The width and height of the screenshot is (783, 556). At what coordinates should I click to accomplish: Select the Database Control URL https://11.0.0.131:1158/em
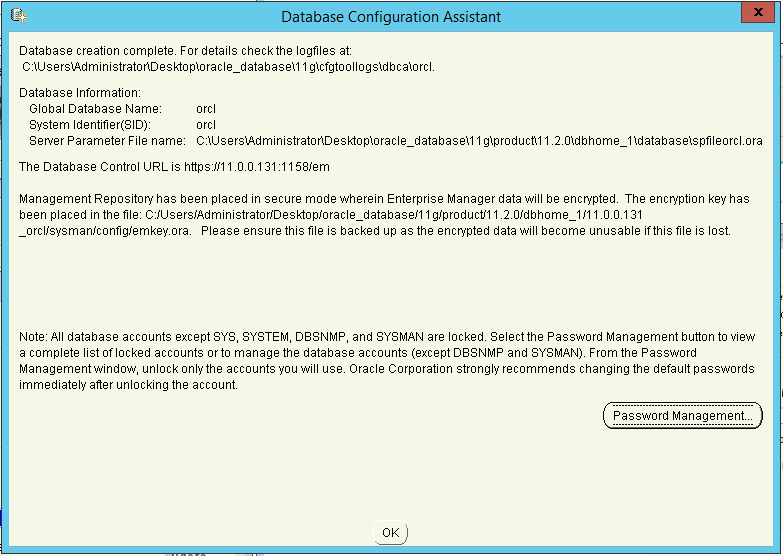pyautogui.click(x=257, y=167)
